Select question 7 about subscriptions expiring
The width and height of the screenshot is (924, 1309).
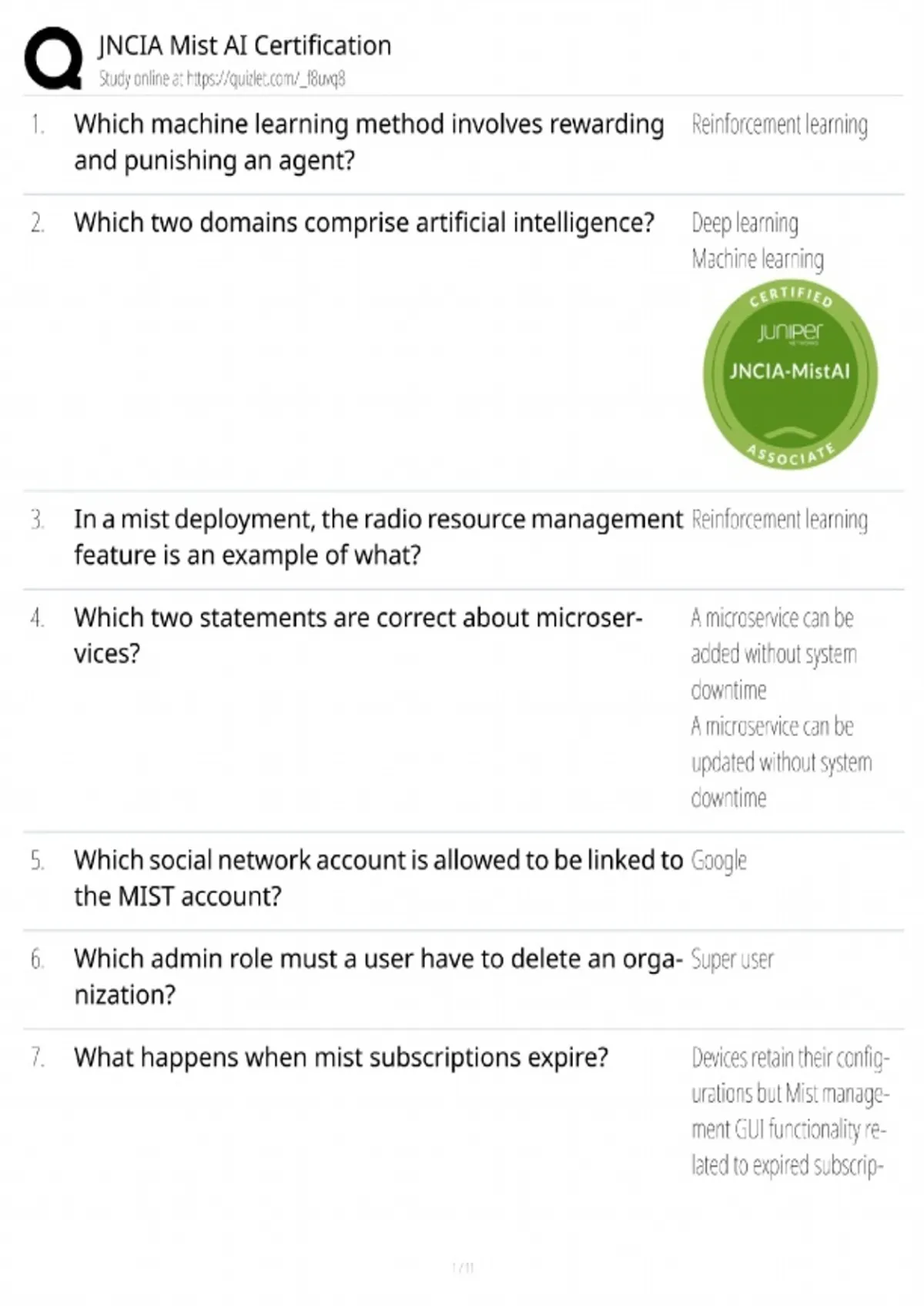tap(341, 1057)
